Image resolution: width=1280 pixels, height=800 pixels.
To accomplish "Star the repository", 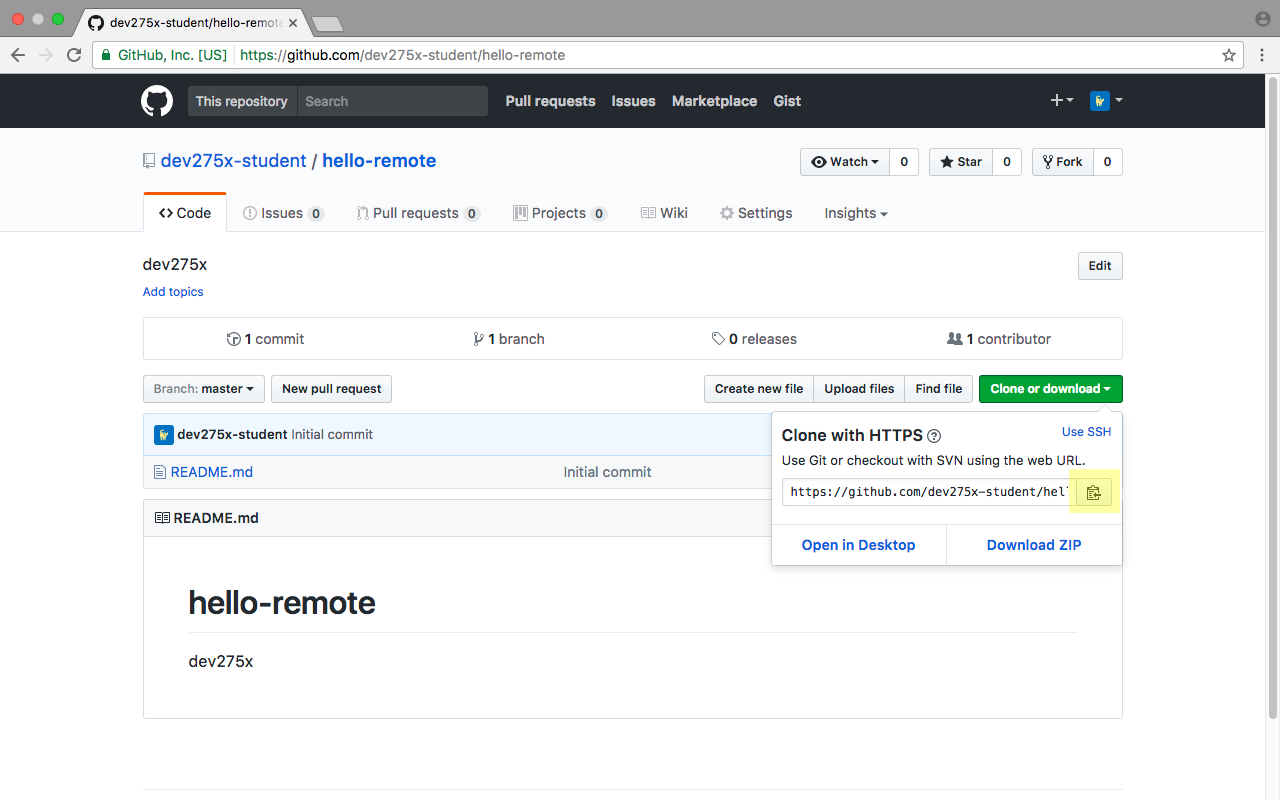I will tap(960, 162).
